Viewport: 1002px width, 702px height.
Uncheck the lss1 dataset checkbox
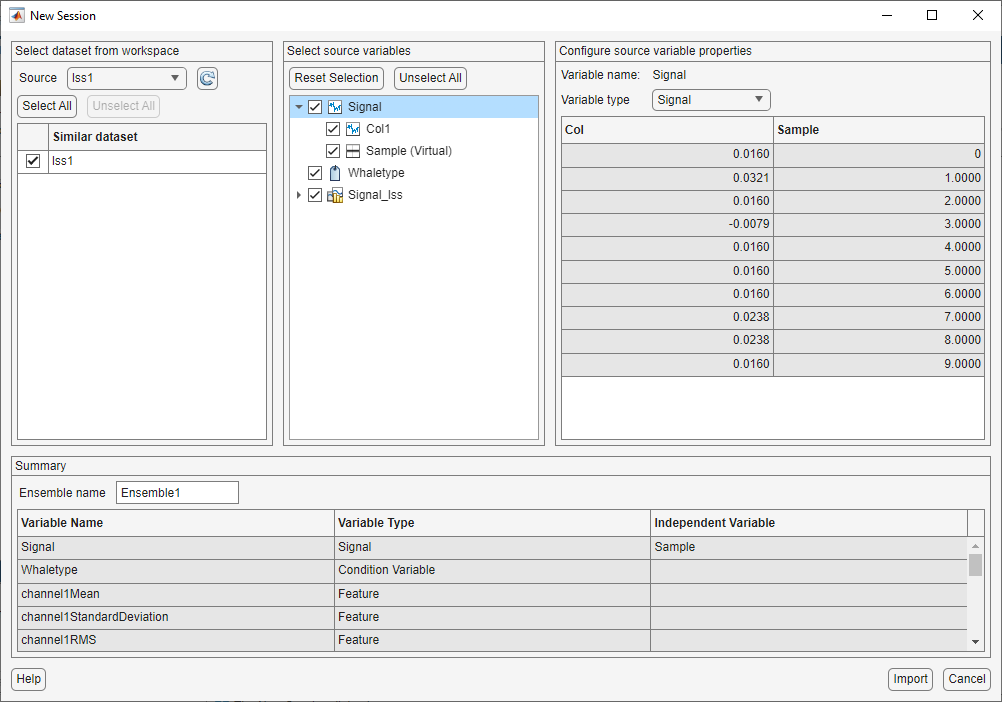33,161
